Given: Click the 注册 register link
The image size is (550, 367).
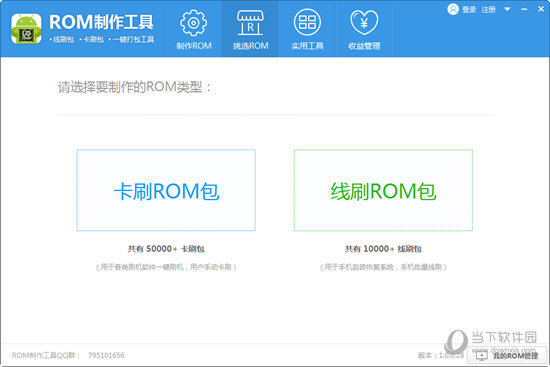Looking at the screenshot, I should click(489, 9).
